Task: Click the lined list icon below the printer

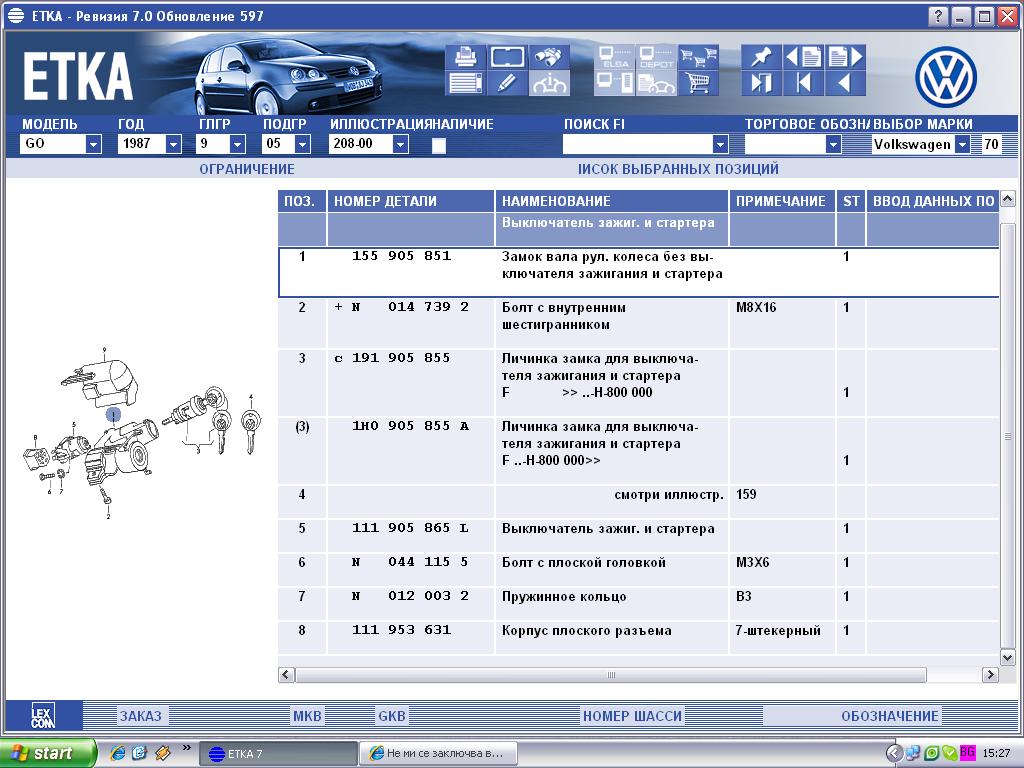Action: (465, 83)
